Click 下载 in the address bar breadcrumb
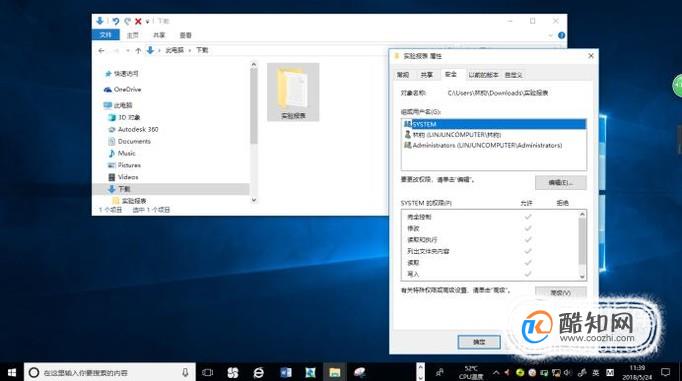The height and width of the screenshot is (381, 682). click(202, 50)
